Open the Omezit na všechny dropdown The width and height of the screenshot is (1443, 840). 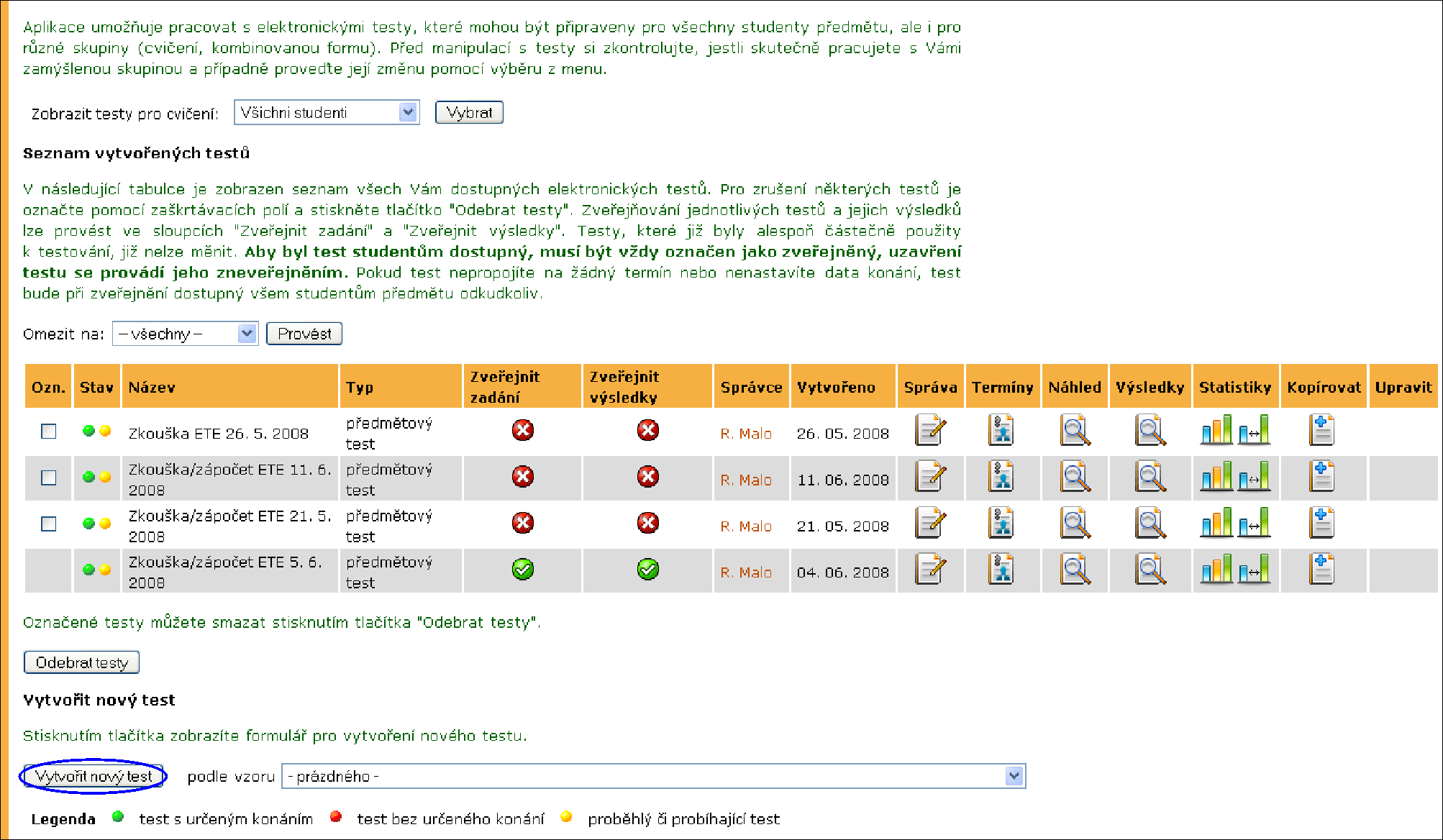click(x=185, y=334)
